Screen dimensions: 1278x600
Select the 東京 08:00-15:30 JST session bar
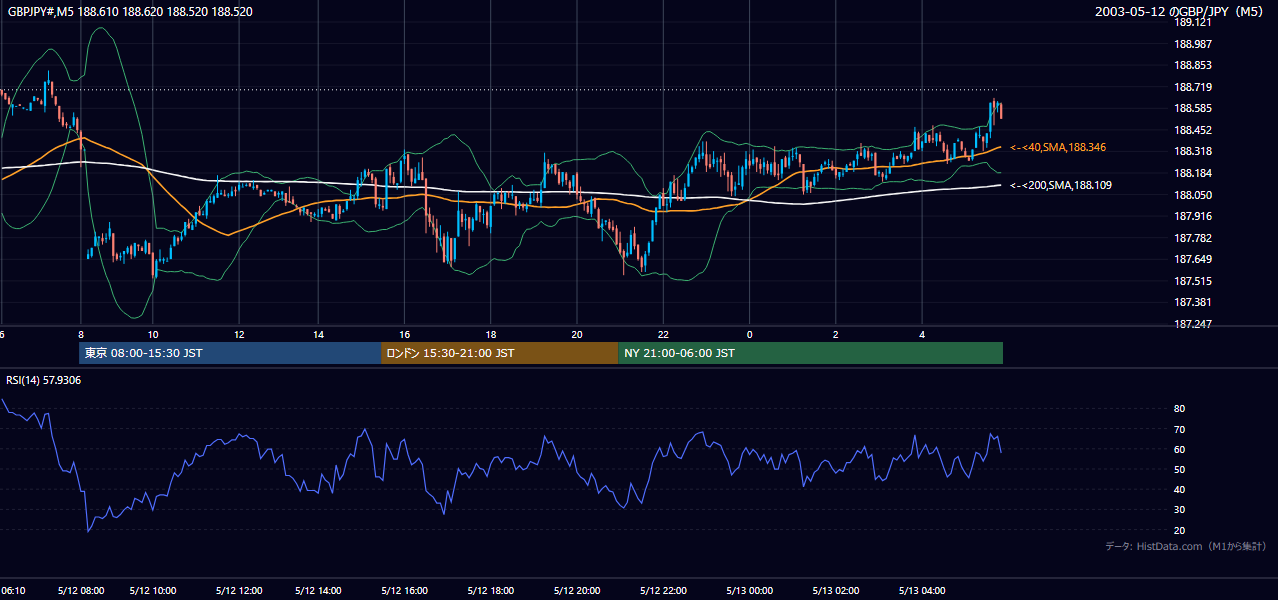click(x=230, y=353)
